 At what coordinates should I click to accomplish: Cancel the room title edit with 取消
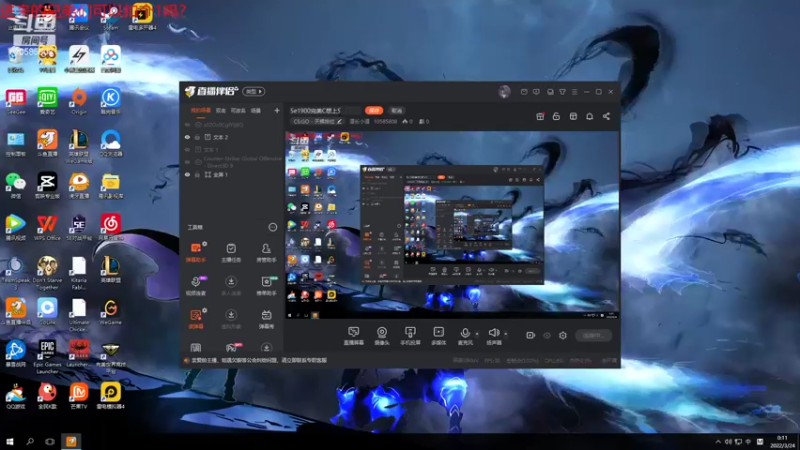pos(397,110)
